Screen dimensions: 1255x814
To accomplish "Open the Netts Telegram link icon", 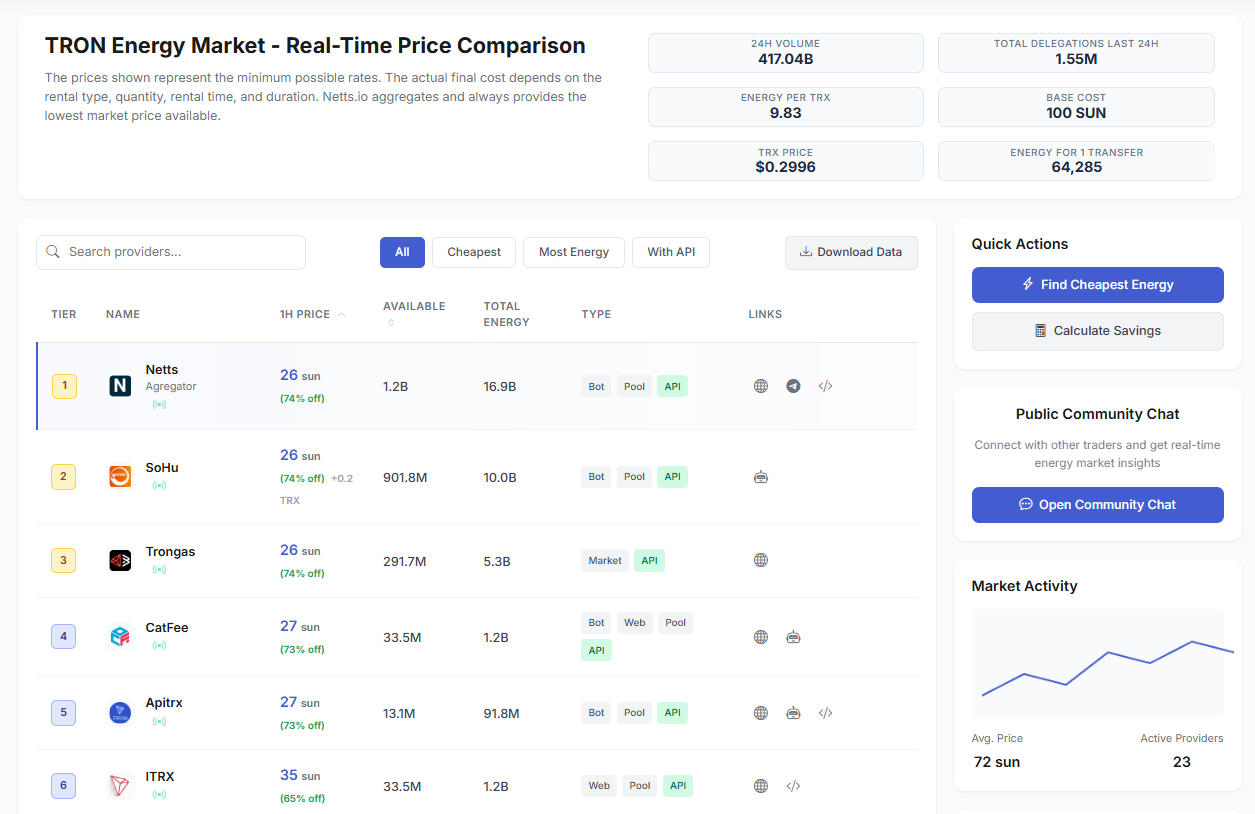I will 793,386.
